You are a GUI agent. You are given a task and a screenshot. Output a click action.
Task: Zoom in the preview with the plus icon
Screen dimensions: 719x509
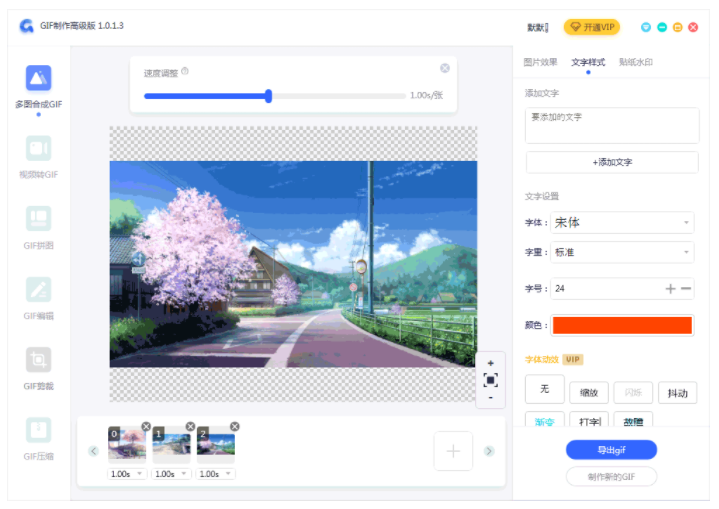point(491,363)
